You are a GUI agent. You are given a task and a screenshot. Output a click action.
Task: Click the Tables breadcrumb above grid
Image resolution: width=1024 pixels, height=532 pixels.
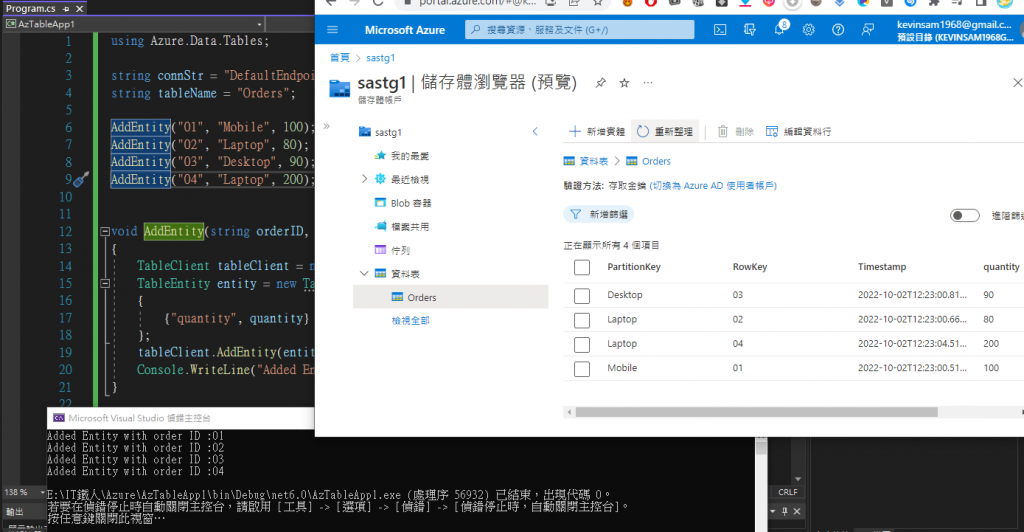[x=586, y=161]
